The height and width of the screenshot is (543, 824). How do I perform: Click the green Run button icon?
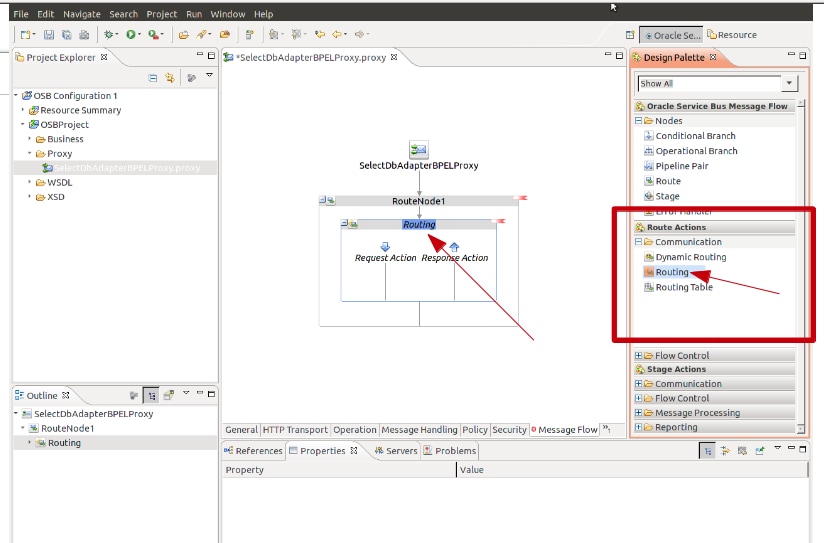point(130,35)
